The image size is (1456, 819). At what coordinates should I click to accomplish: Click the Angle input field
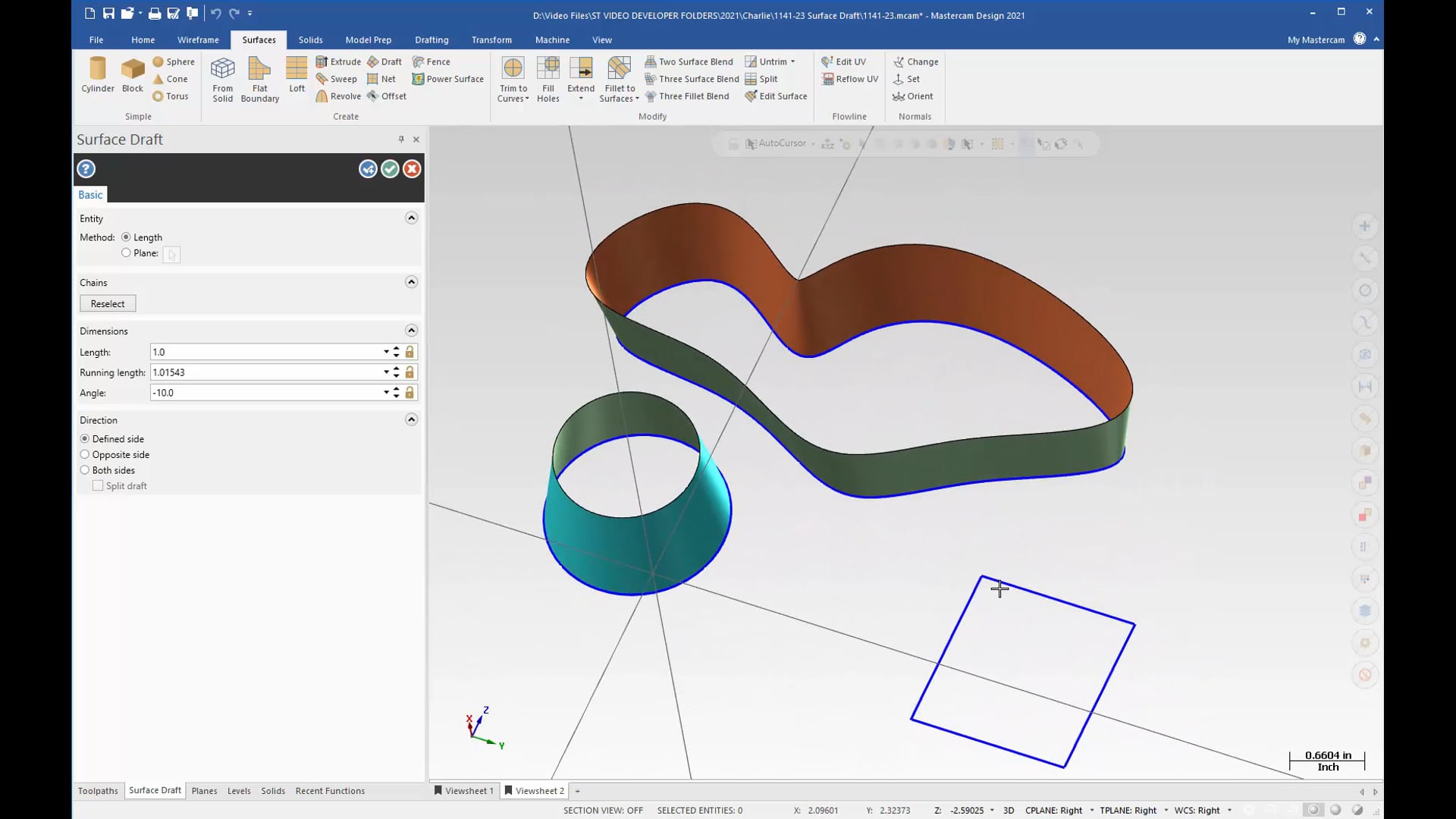264,392
